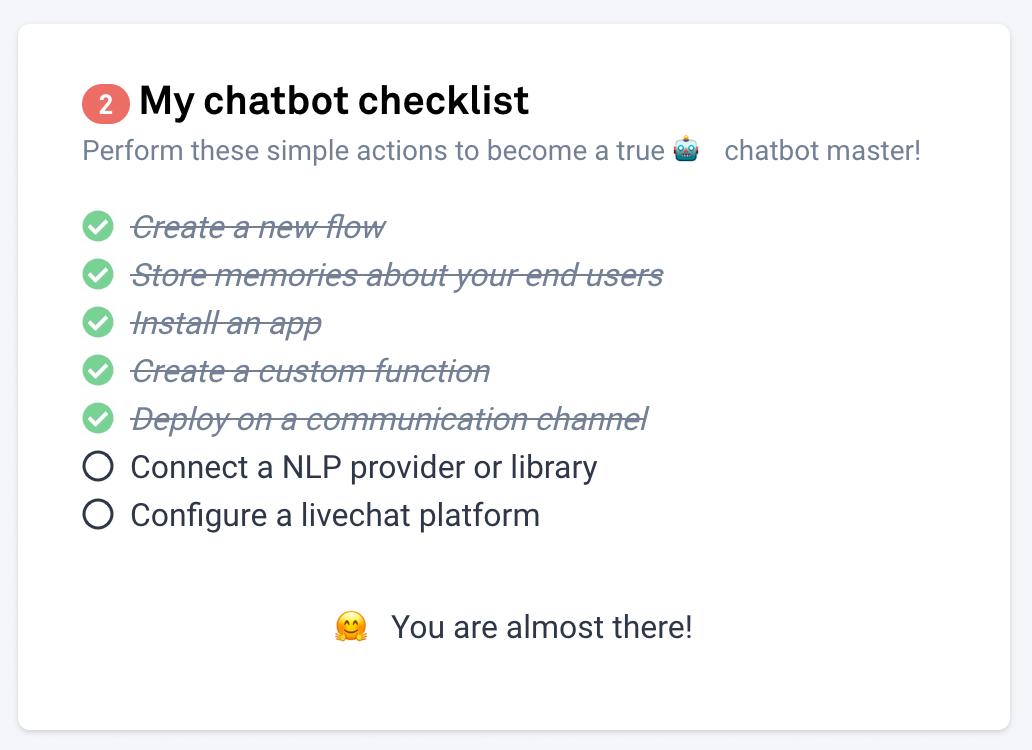Viewport: 1032px width, 750px height.
Task: Click the robot emoji in the subtitle
Action: click(x=686, y=150)
